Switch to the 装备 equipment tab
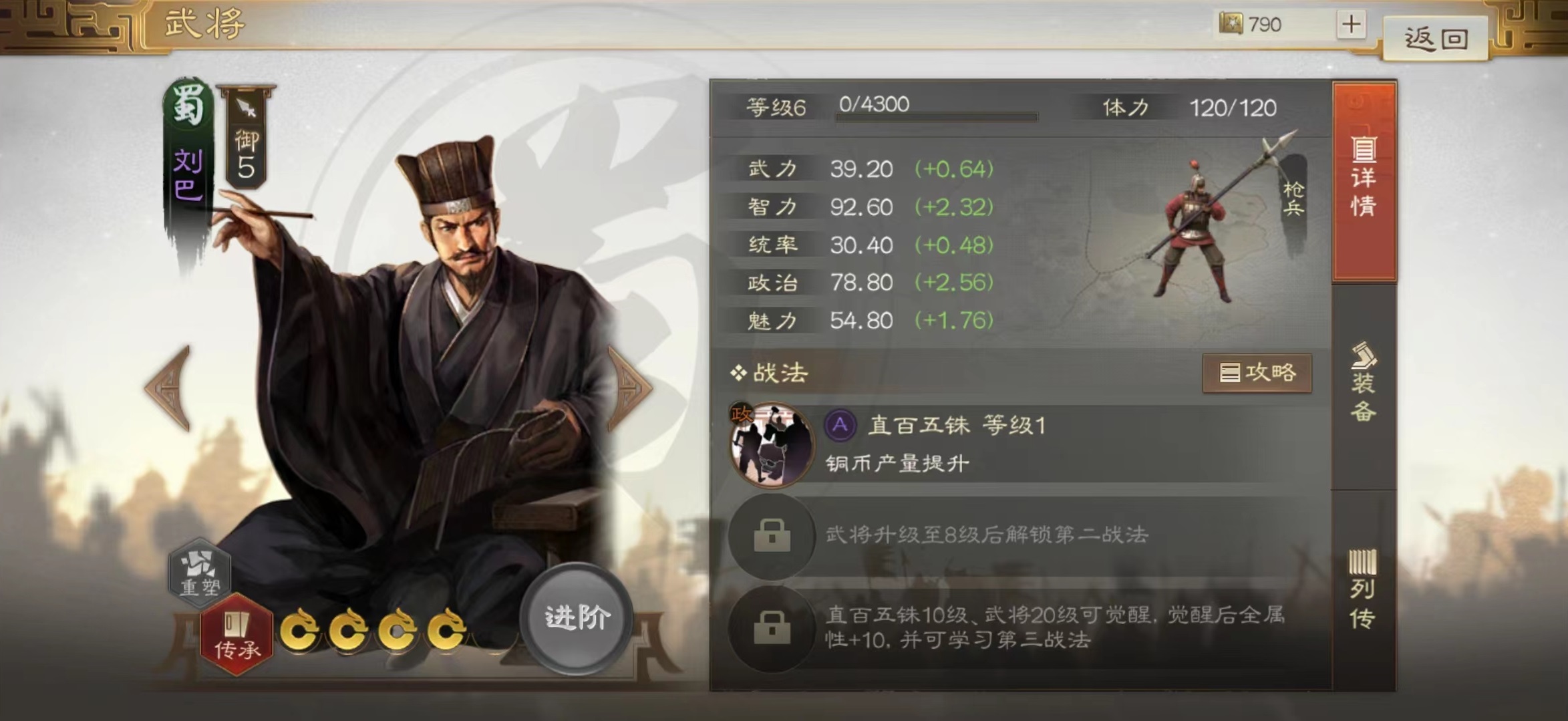 [x=1363, y=384]
